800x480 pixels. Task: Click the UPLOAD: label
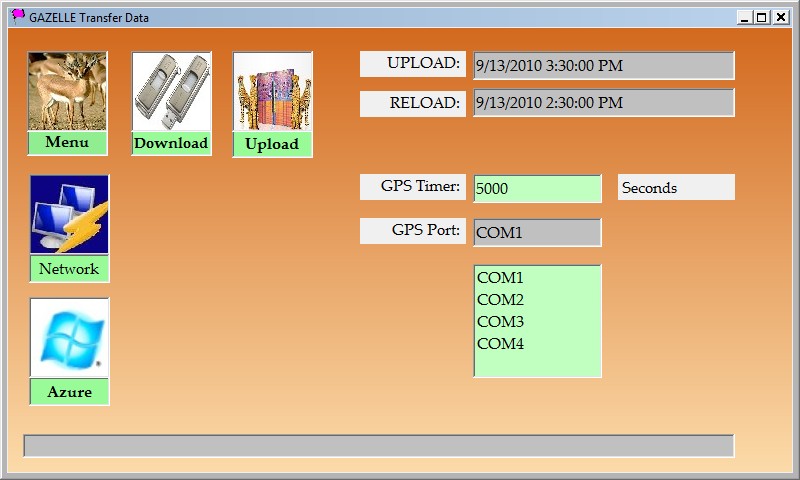tap(413, 64)
